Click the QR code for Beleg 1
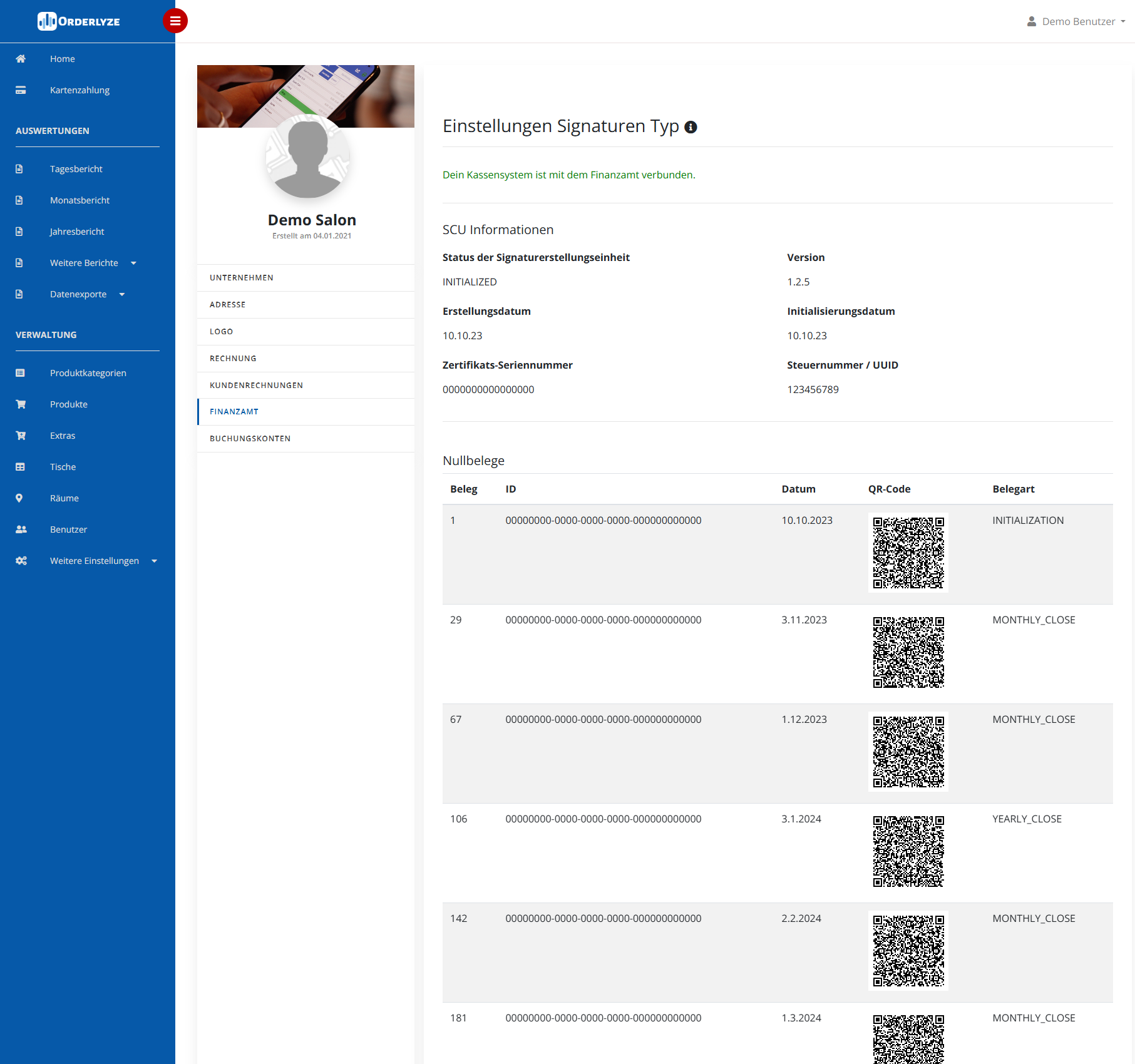This screenshot has width=1135, height=1064. pyautogui.click(x=908, y=553)
